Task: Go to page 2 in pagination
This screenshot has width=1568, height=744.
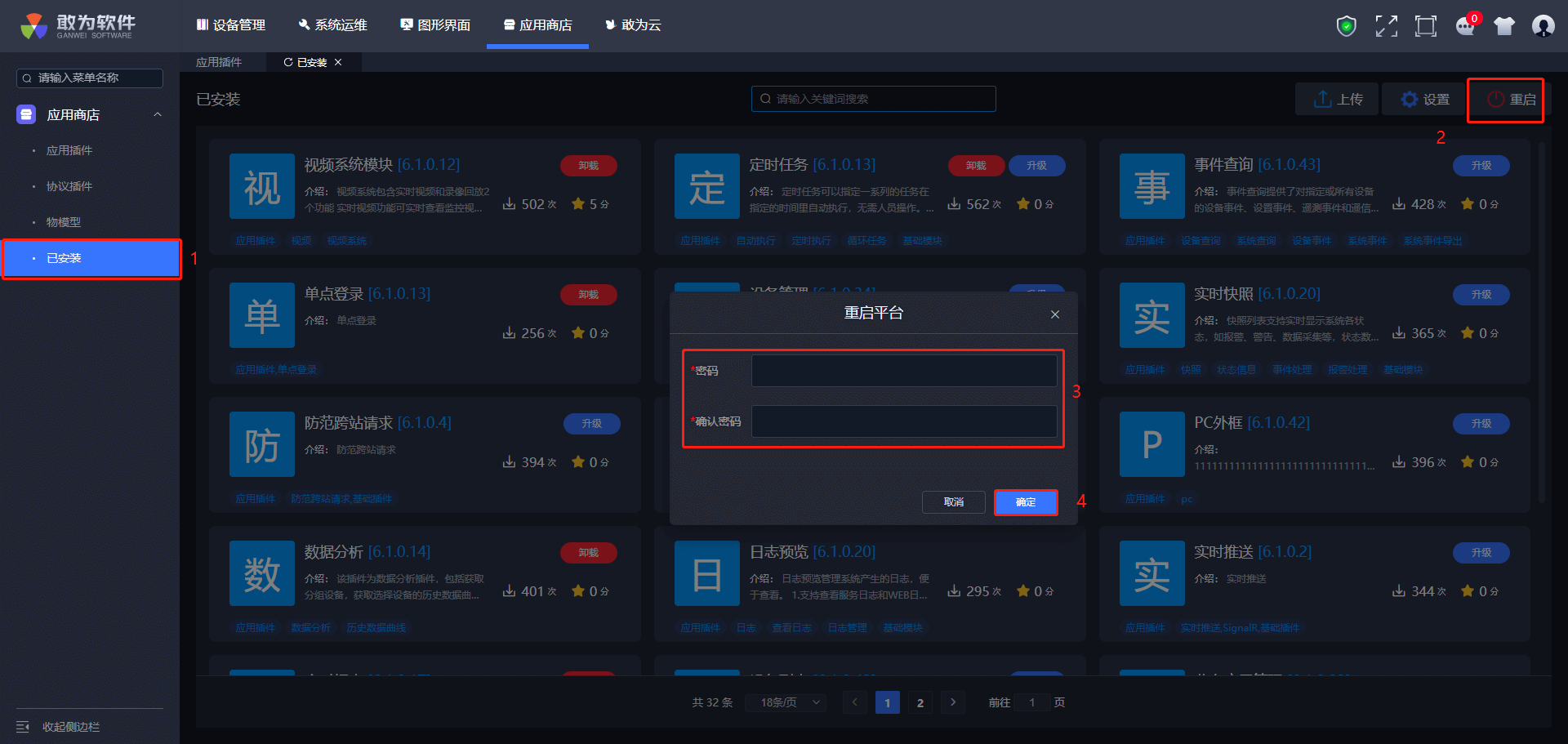Action: coord(920,702)
